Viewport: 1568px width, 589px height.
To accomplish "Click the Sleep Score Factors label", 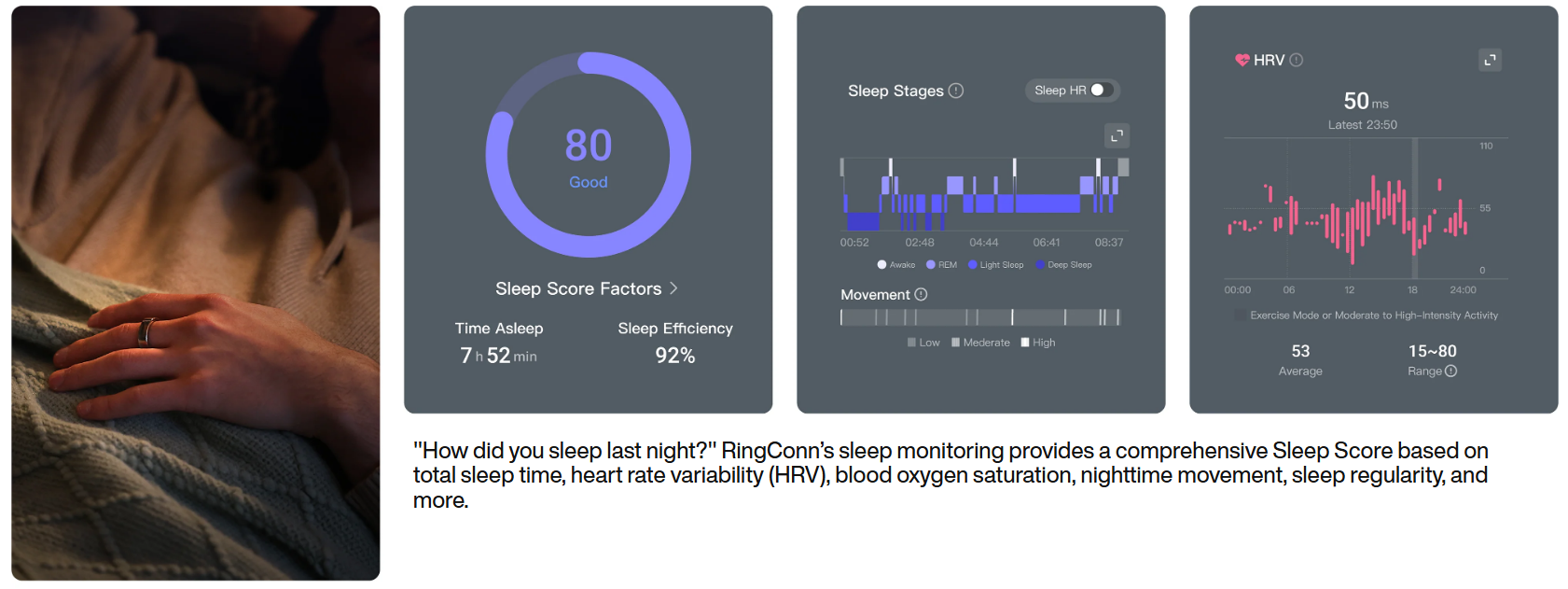I will [578, 288].
